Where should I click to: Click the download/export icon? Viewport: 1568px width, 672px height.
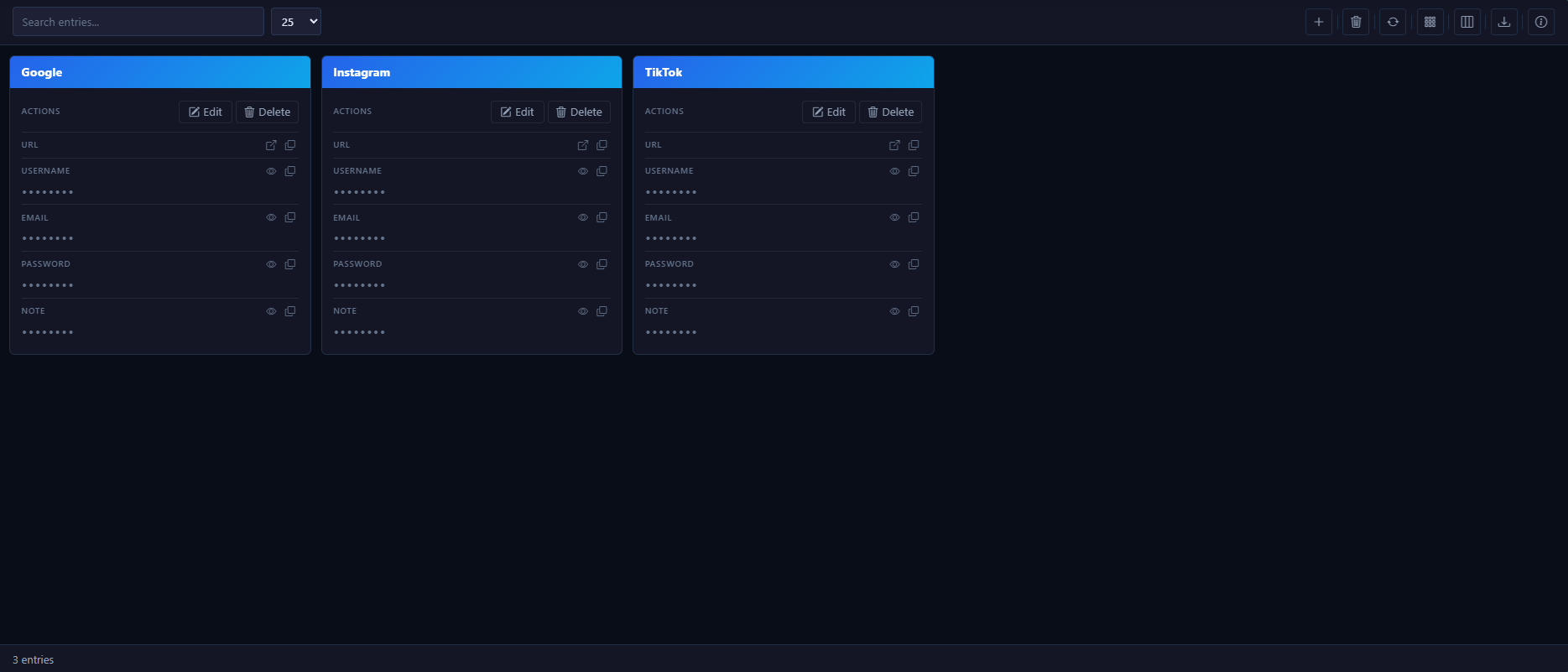[1504, 22]
